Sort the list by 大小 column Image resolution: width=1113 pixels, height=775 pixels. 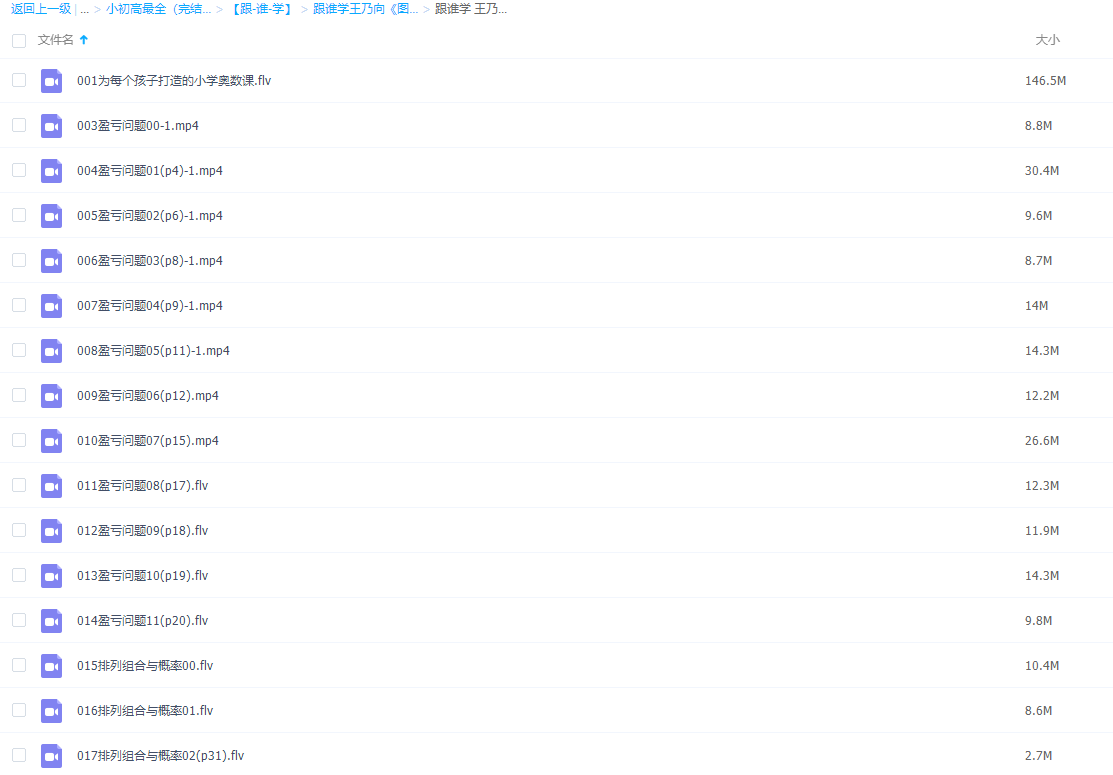click(x=1047, y=40)
